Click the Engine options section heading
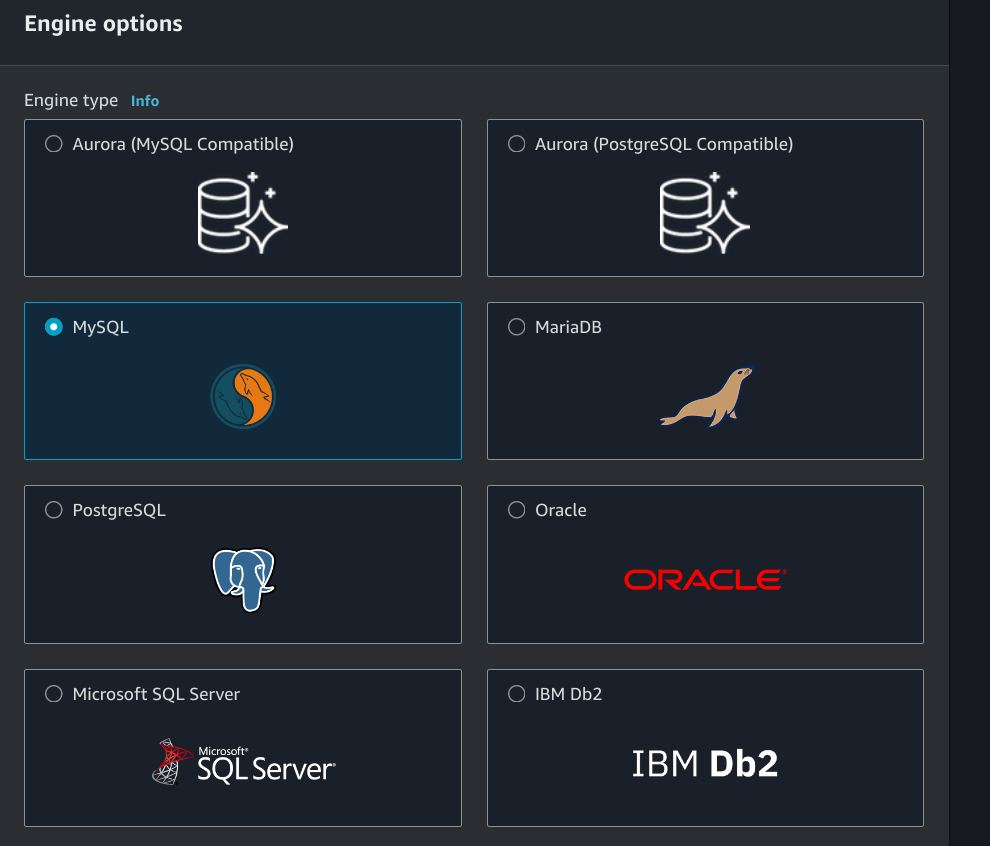Screen dimensions: 990x846 103,24
